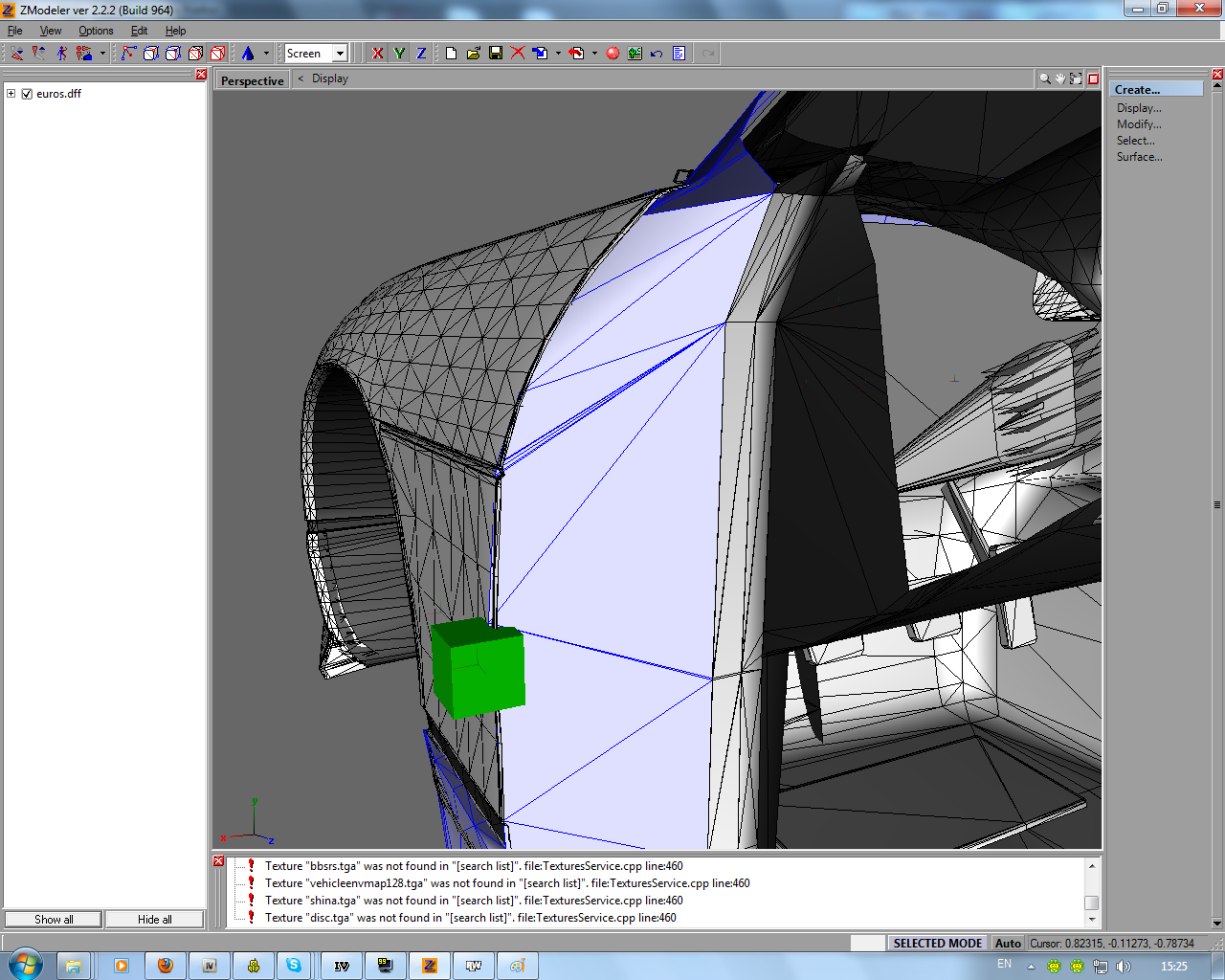The height and width of the screenshot is (980, 1225).
Task: Open dropdown arrow next to selection tools
Action: tap(102, 54)
